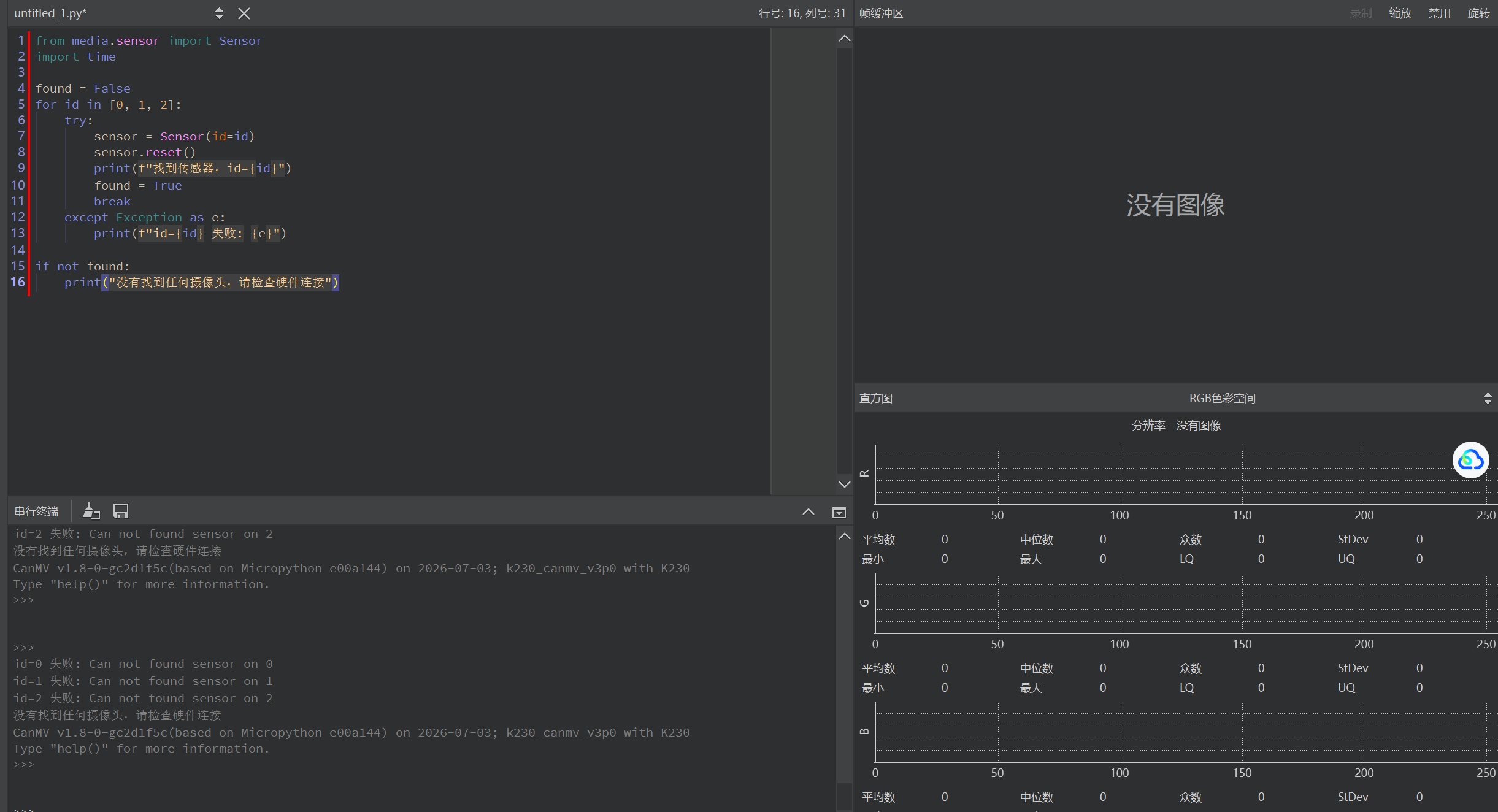This screenshot has height=812, width=1498.
Task: Click the 'break' statement on line 11
Action: (x=112, y=201)
